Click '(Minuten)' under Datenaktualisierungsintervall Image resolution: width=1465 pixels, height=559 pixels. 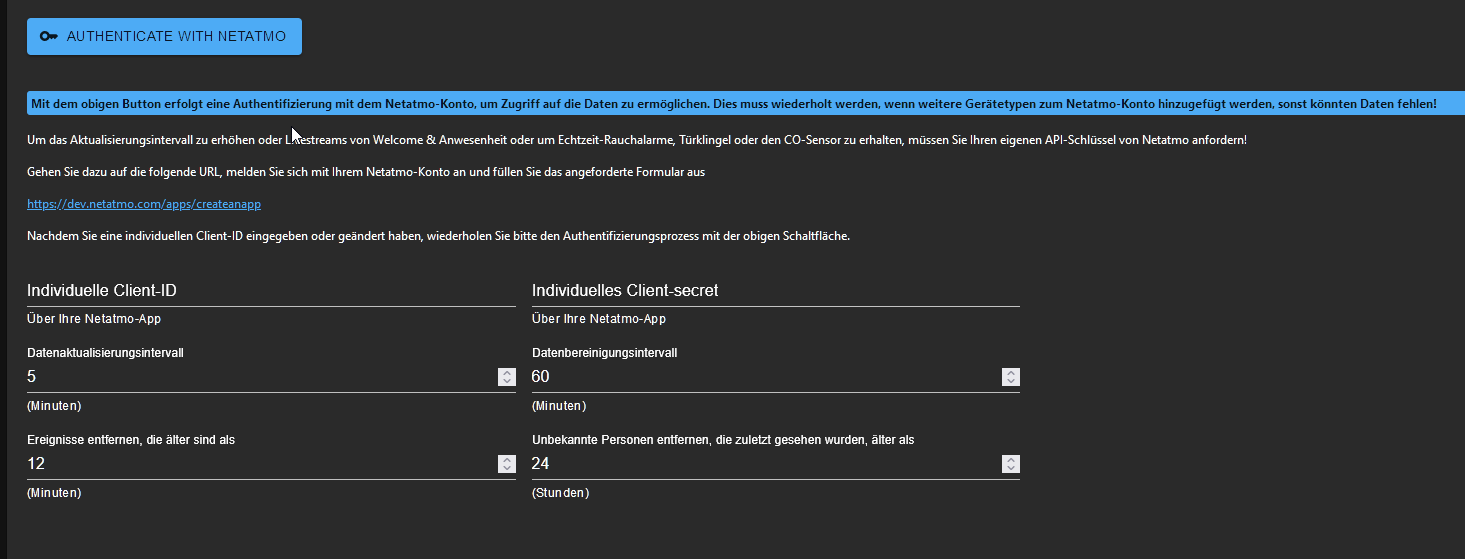(x=54, y=406)
